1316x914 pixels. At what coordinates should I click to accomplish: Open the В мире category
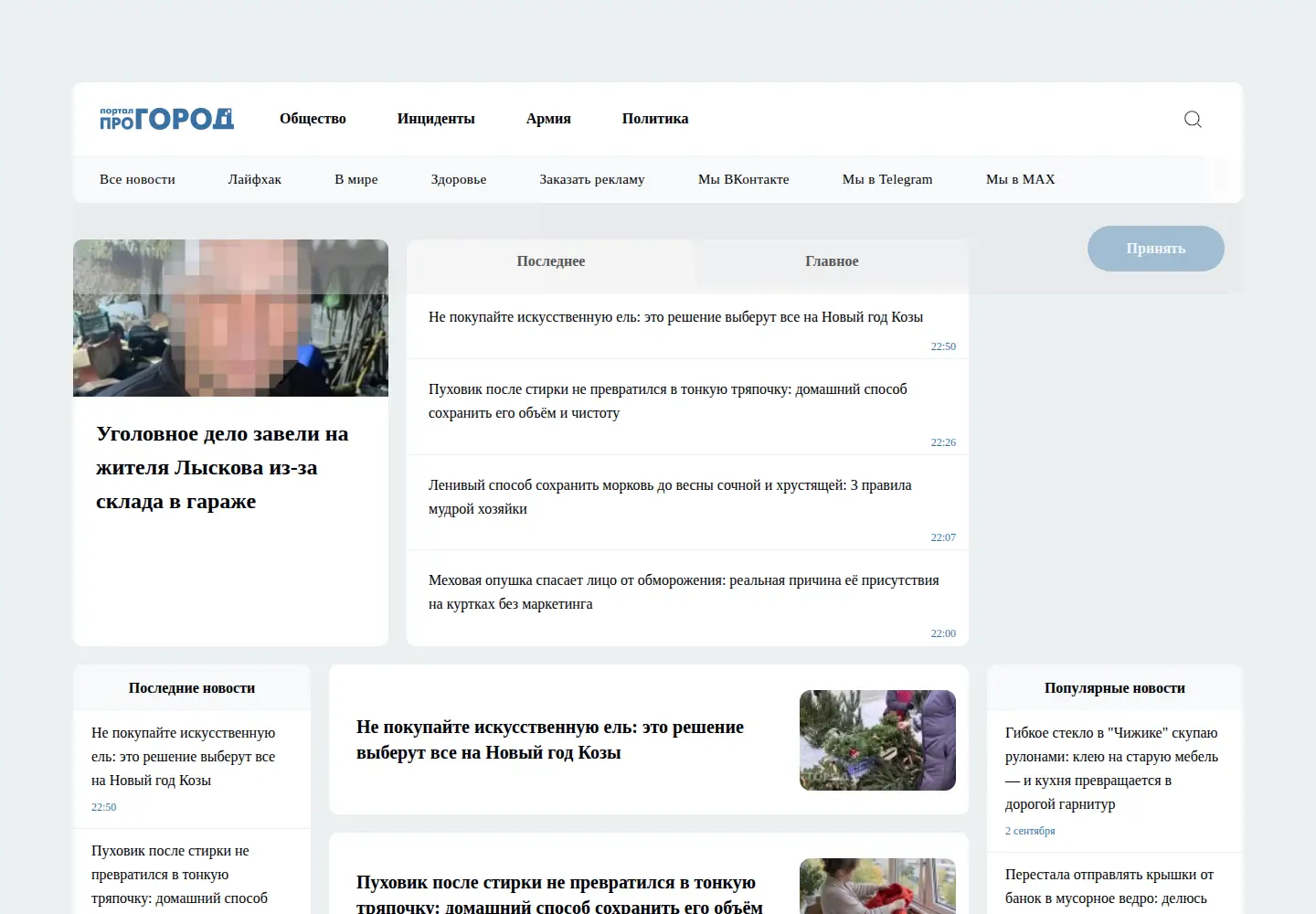point(356,179)
